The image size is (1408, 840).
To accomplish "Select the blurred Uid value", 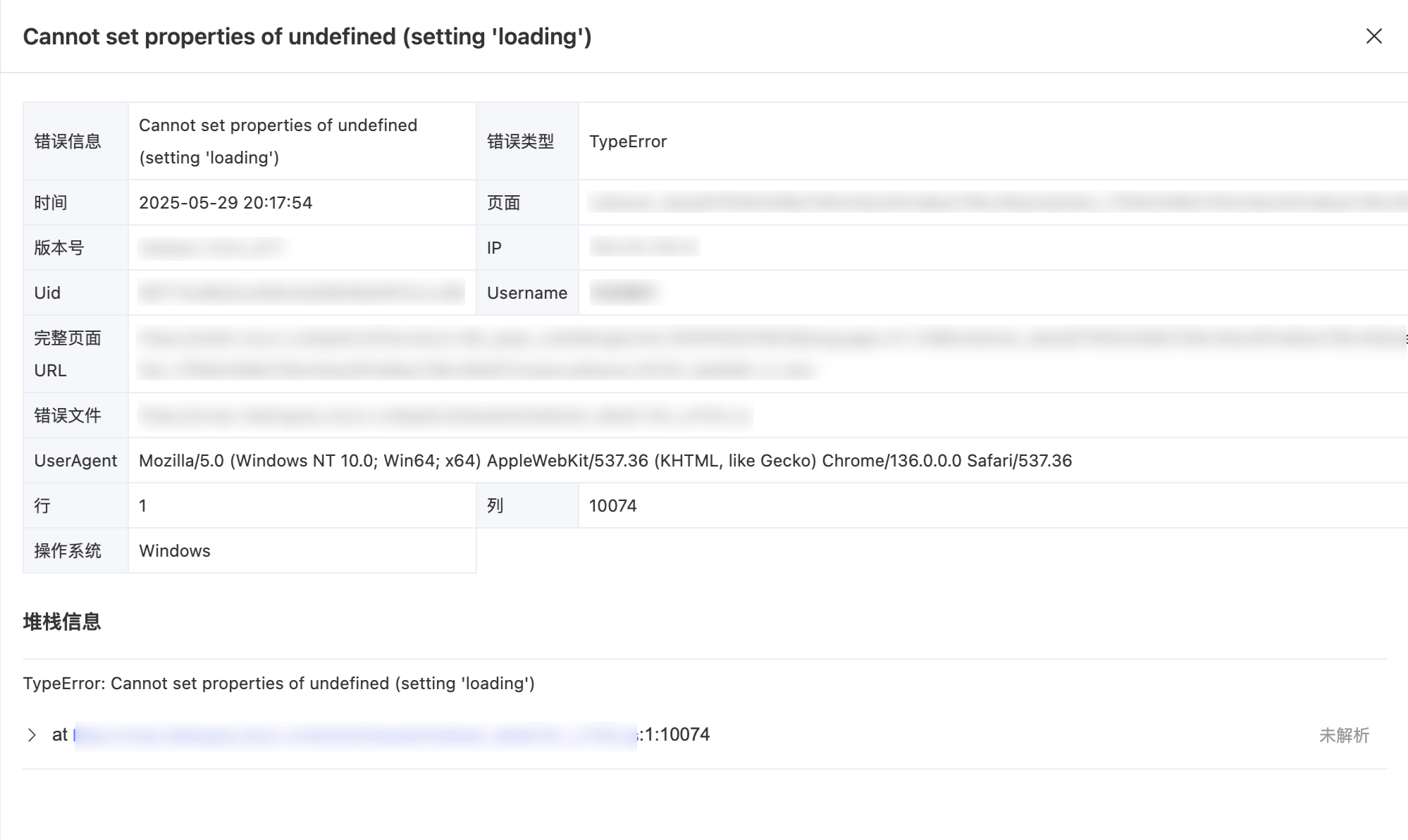I will tap(302, 292).
